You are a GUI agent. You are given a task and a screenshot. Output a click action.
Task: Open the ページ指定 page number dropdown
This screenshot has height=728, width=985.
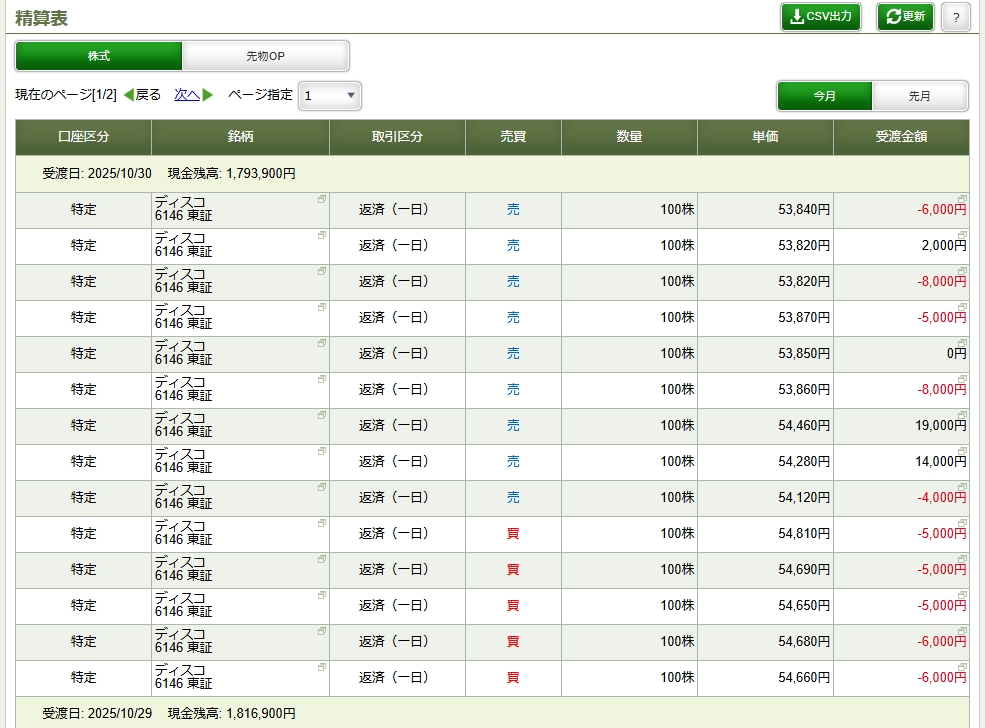[x=330, y=96]
